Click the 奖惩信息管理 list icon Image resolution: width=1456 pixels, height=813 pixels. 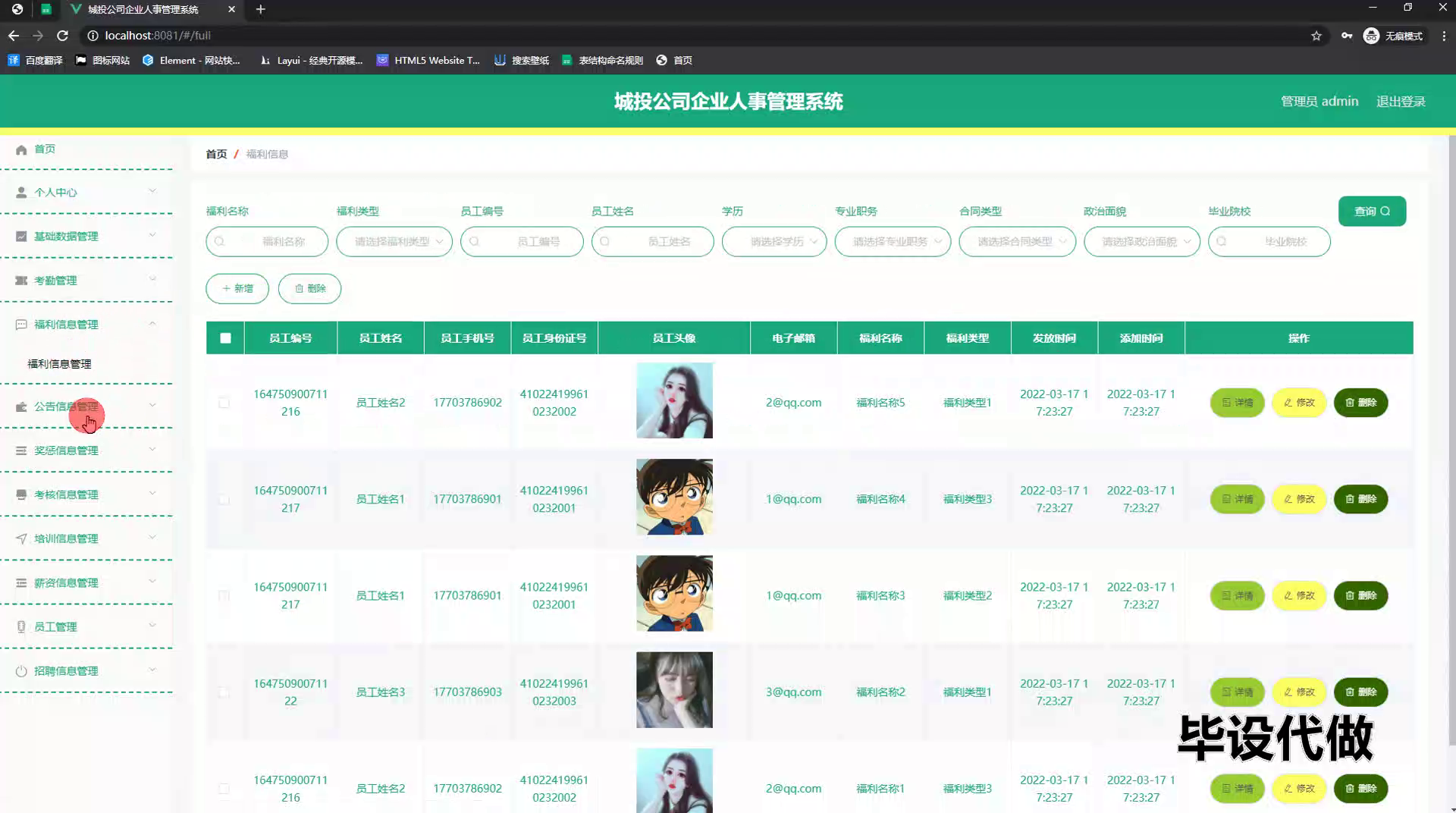(x=21, y=450)
